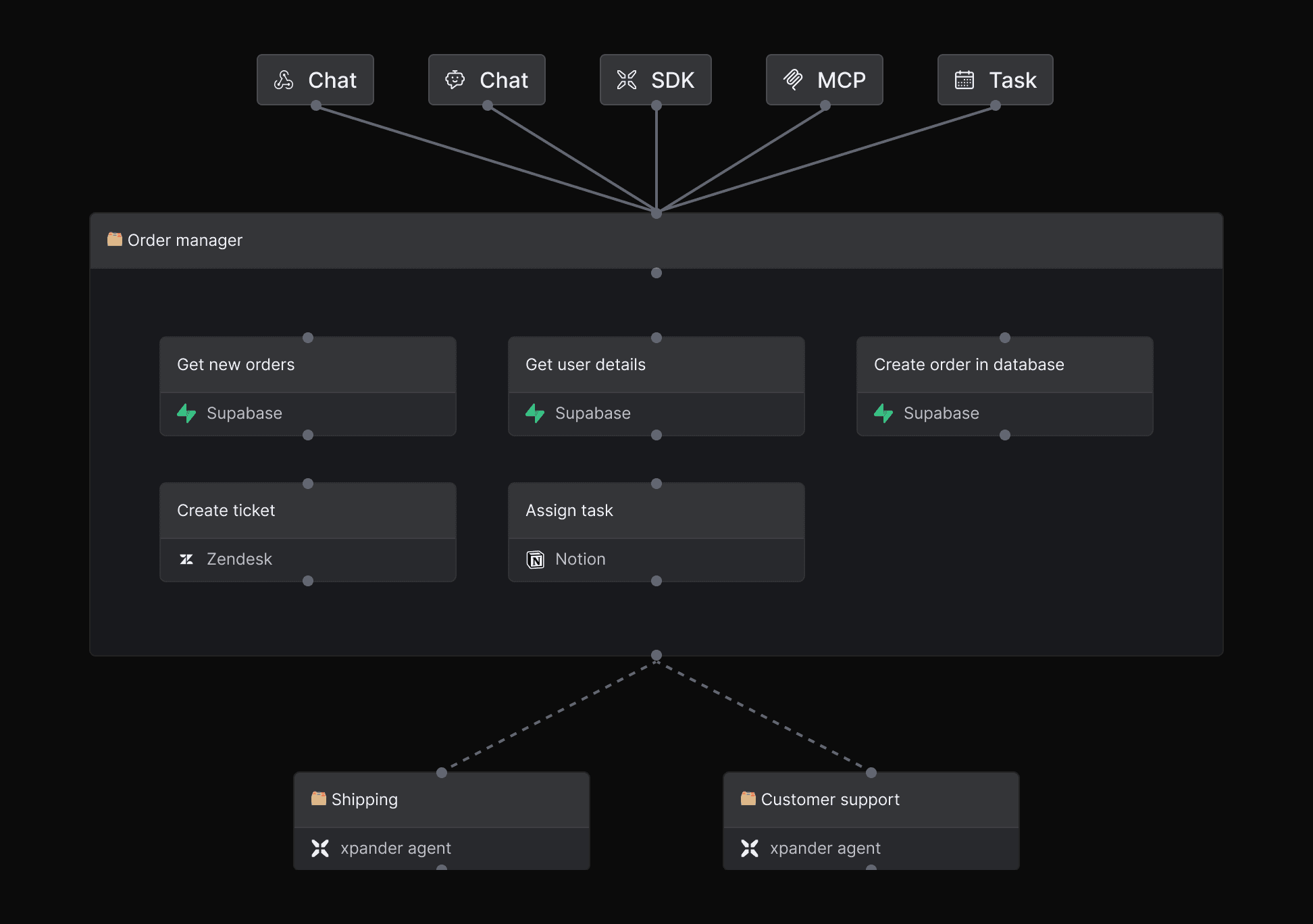This screenshot has height=924, width=1313.
Task: Select the Get user details node
Action: point(586,365)
